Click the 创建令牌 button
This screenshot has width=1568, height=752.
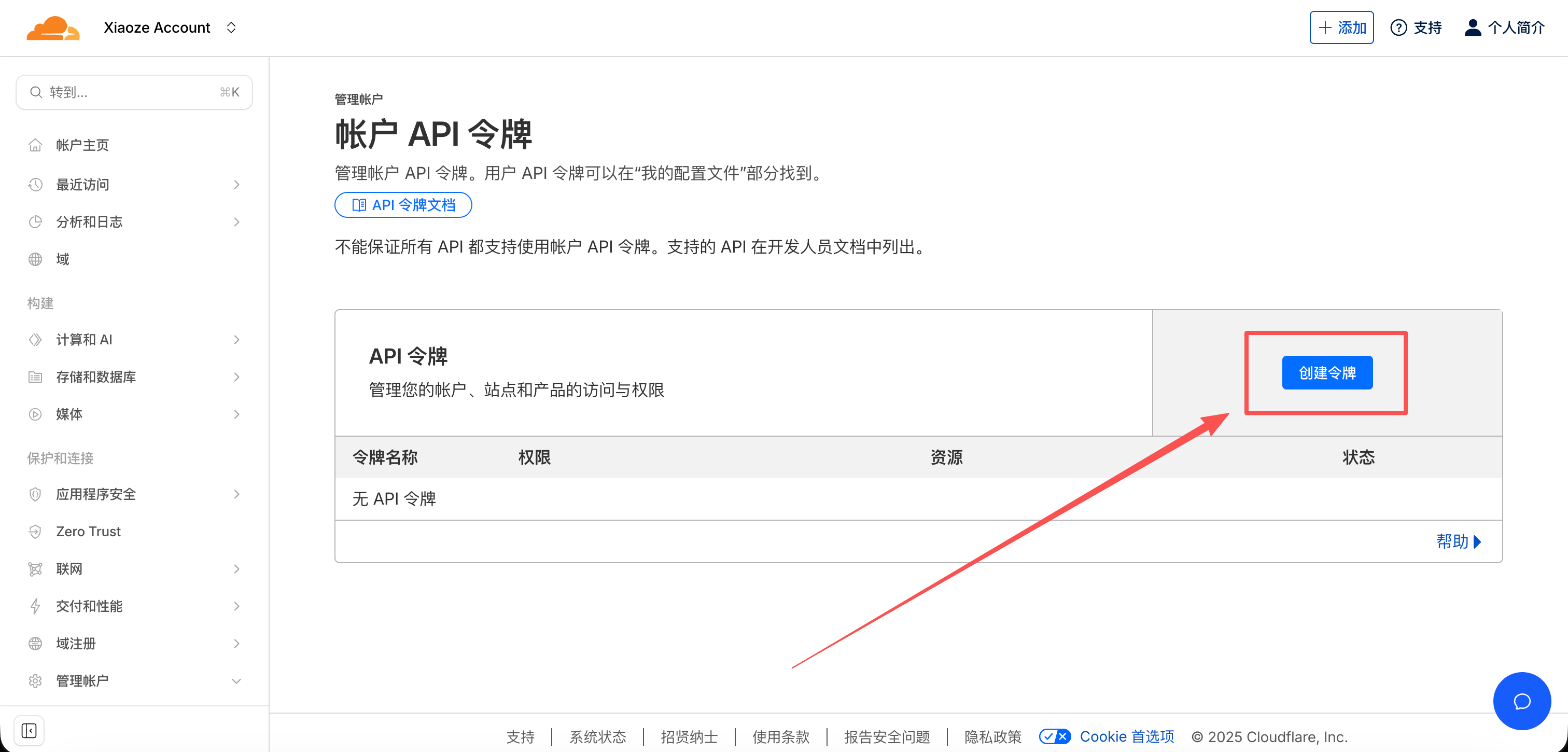click(x=1327, y=372)
